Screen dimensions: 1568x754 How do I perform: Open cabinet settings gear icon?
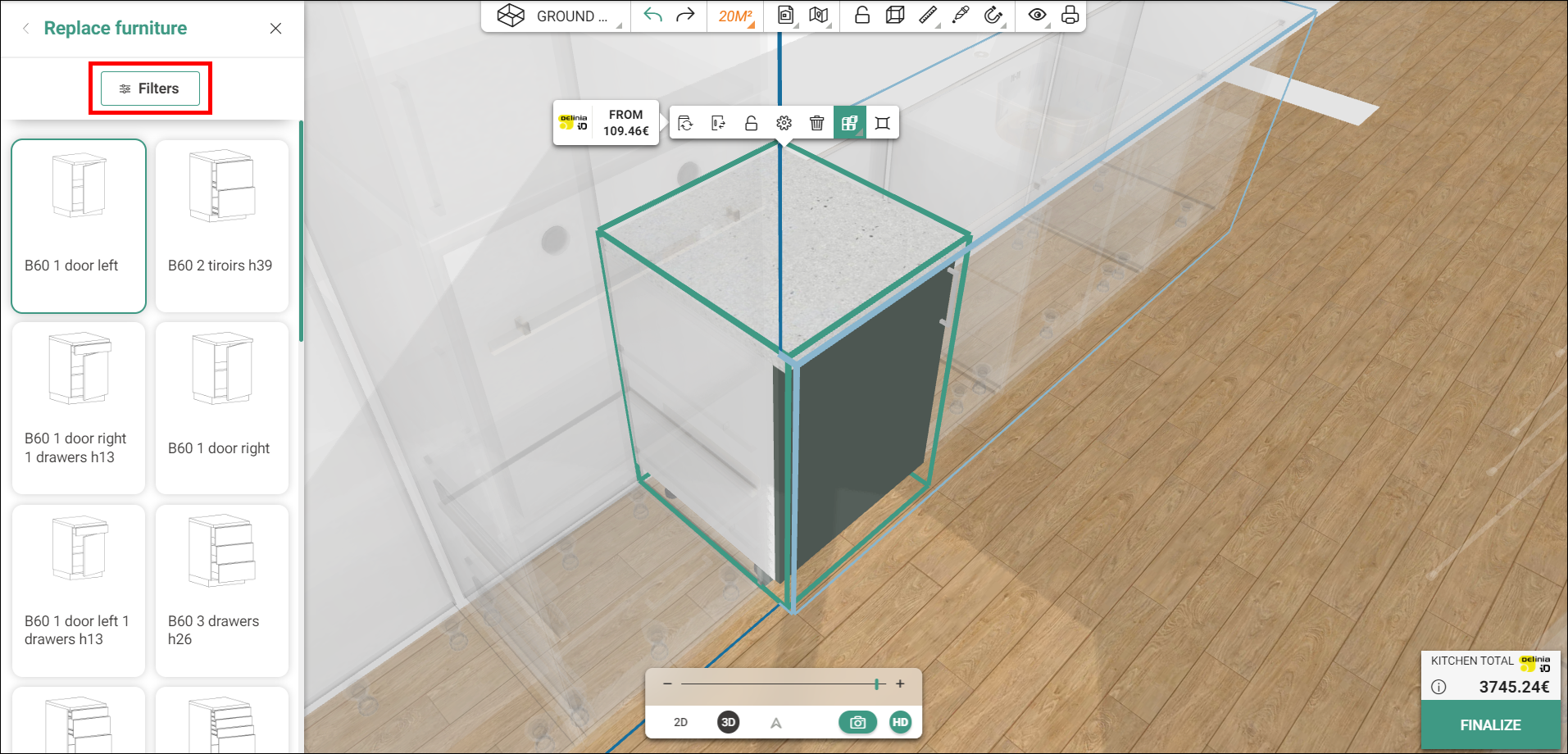tap(784, 123)
